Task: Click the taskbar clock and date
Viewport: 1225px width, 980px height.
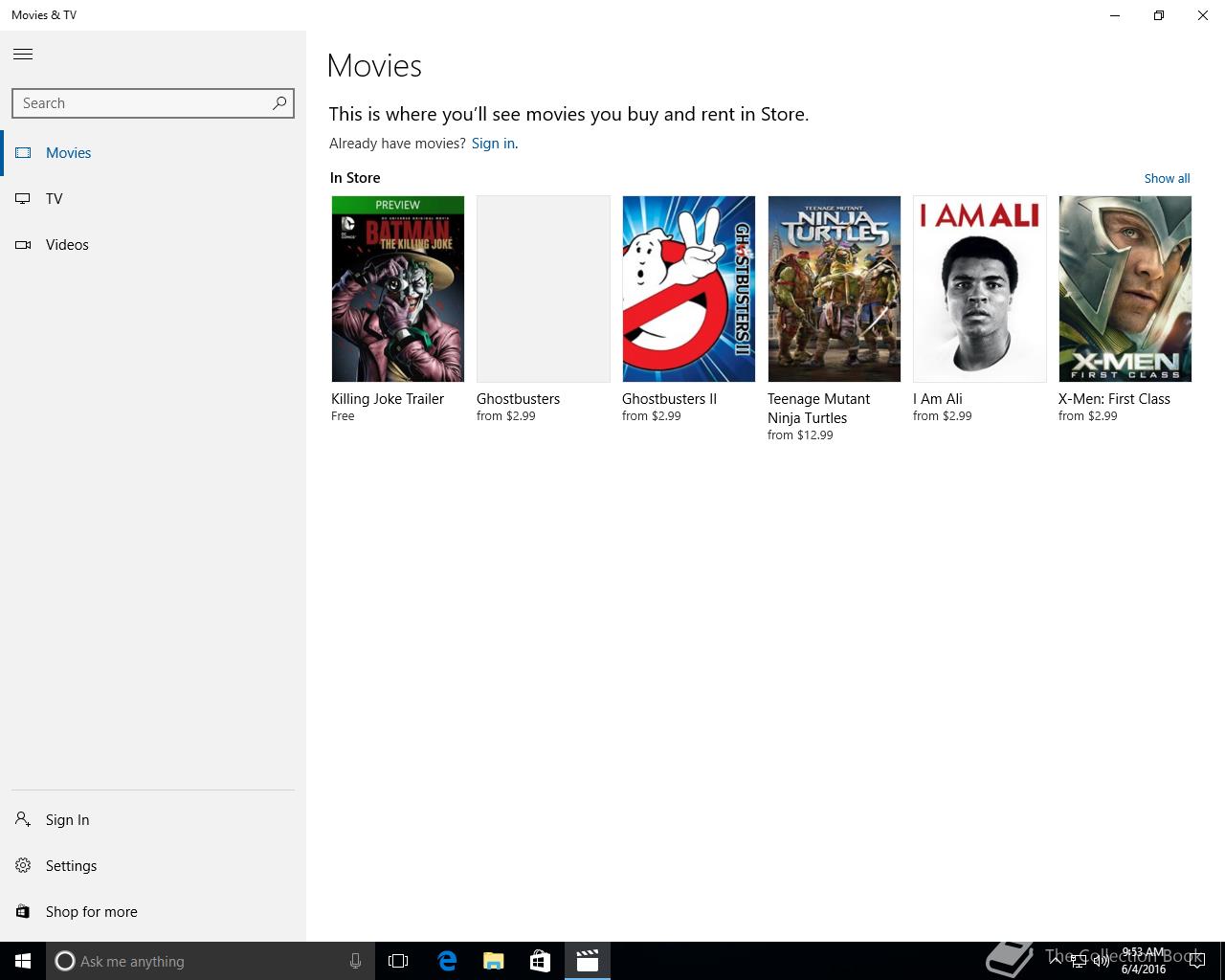Action: pos(1144,961)
